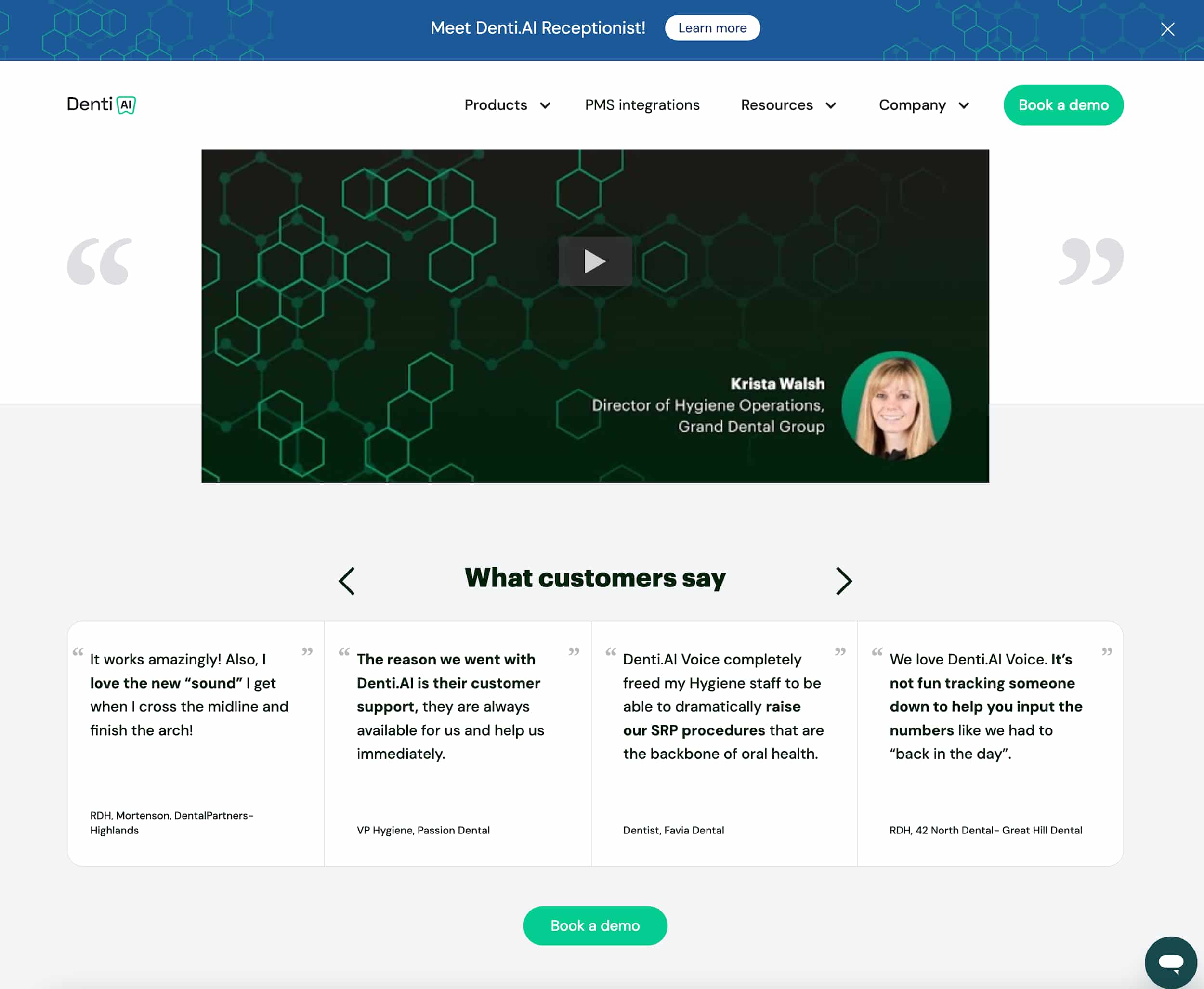Click 'Director of Hygiene Operations' caption

point(708,405)
